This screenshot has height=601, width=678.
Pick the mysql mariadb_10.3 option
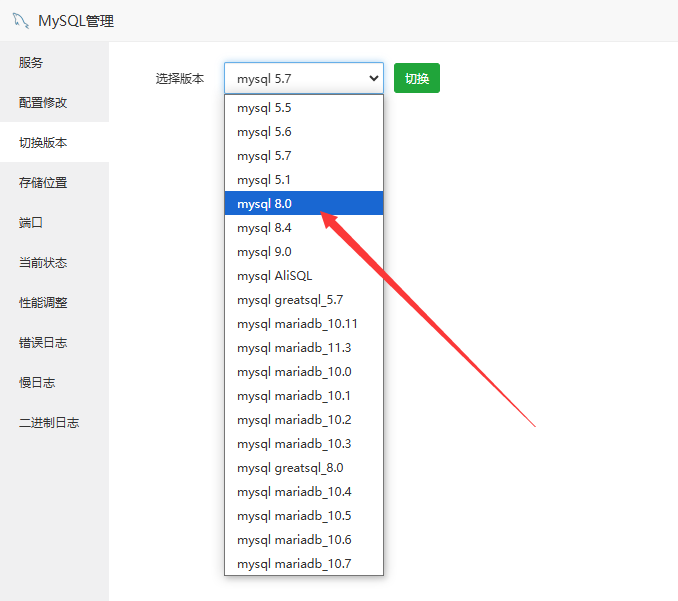(x=304, y=444)
